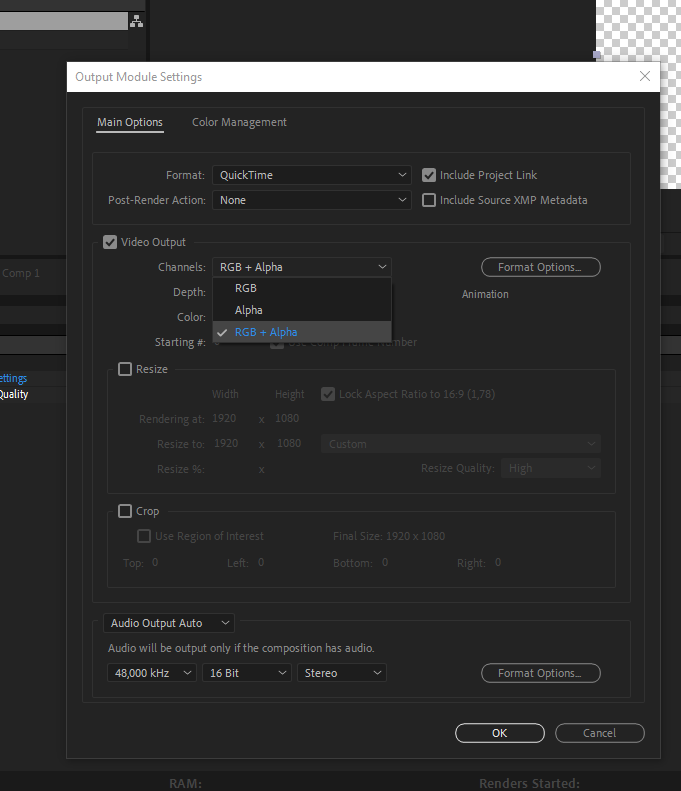Image resolution: width=681 pixels, height=791 pixels.
Task: Expand the Post-Render Action dropdown
Action: tap(311, 200)
